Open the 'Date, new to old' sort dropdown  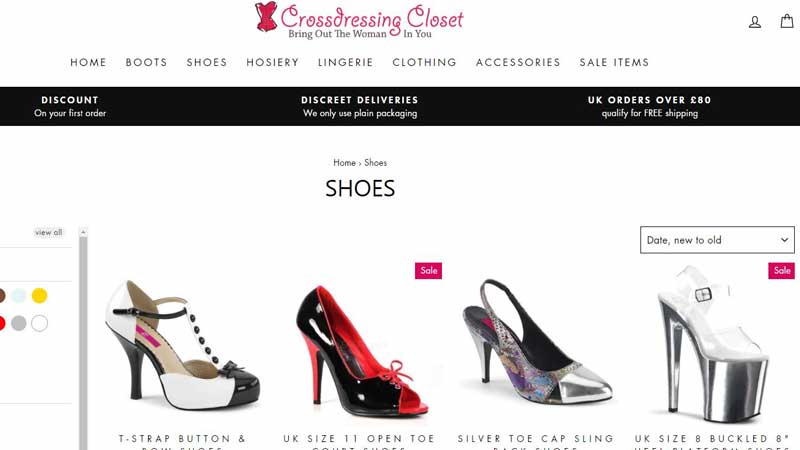(x=717, y=240)
